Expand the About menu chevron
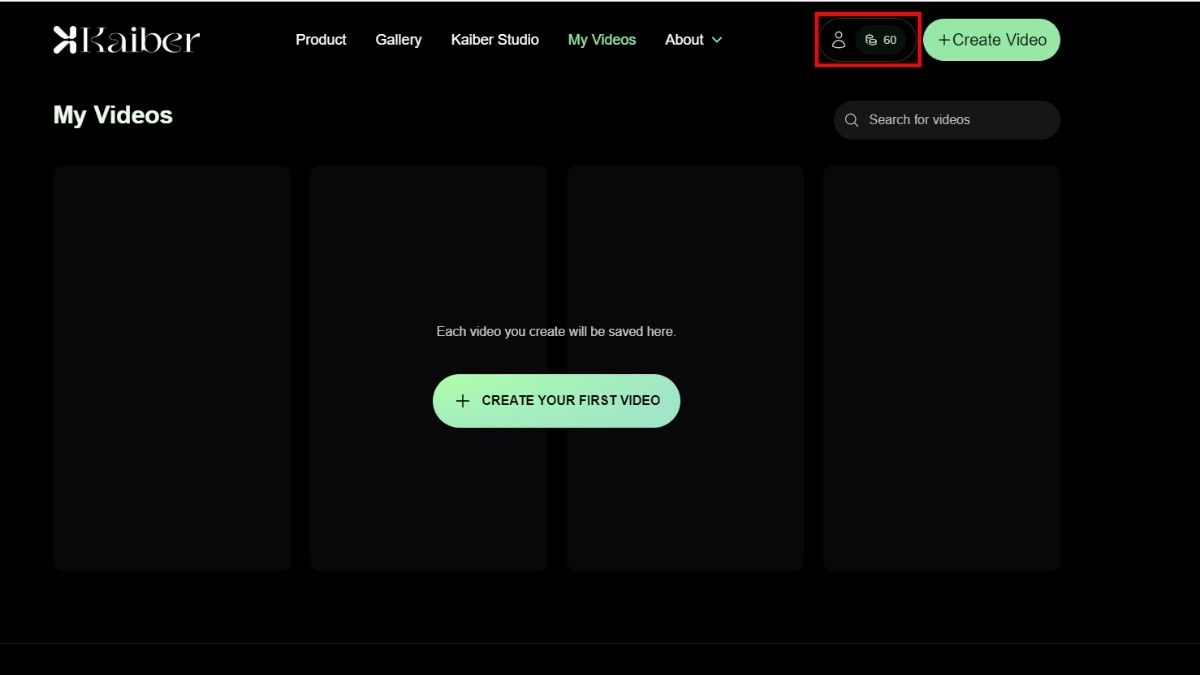 click(x=717, y=40)
